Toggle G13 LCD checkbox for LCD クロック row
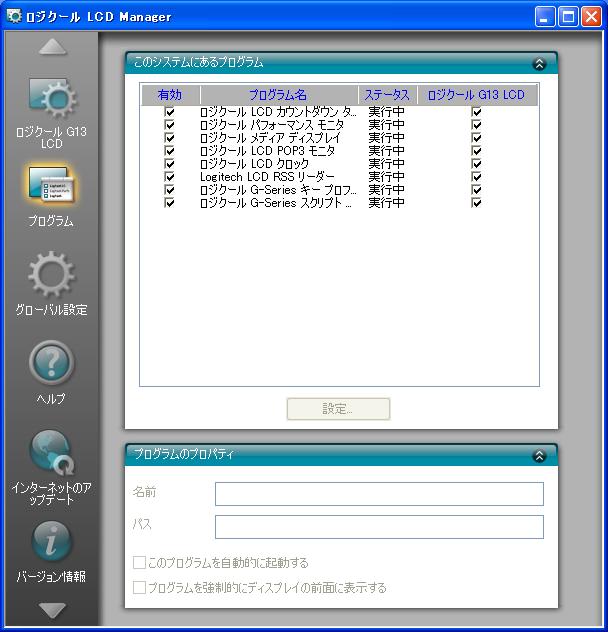Image resolution: width=608 pixels, height=632 pixels. click(x=476, y=164)
